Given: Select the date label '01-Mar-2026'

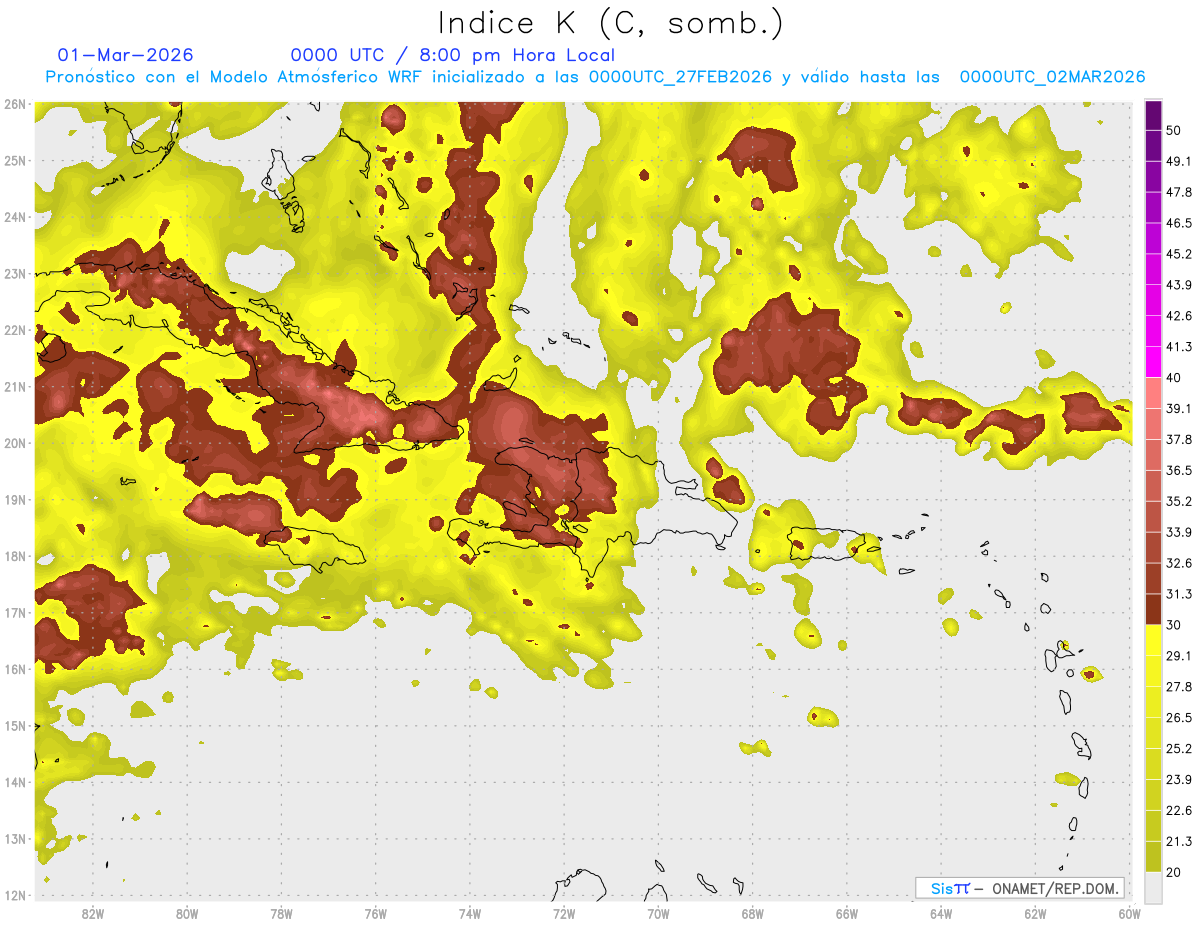Looking at the screenshot, I should pos(126,55).
